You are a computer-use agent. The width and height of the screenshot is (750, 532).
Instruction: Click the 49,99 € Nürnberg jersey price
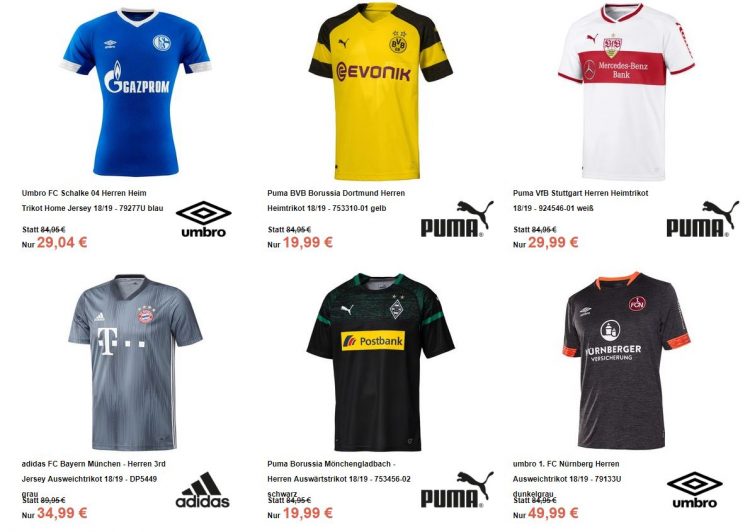[553, 513]
